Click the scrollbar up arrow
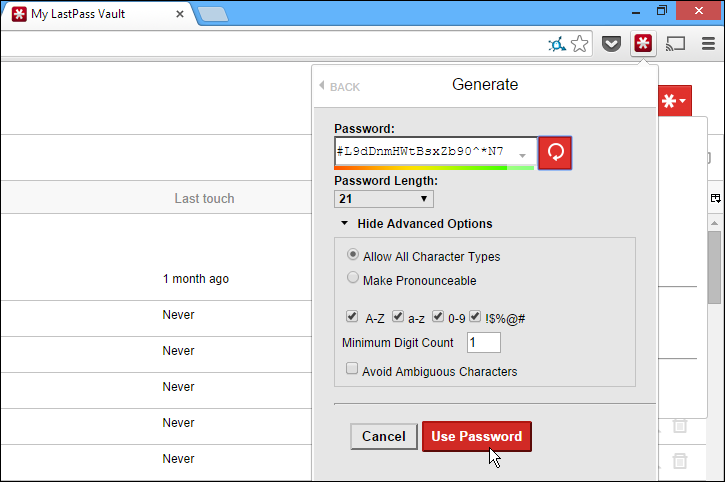This screenshot has height=482, width=725. 714,223
